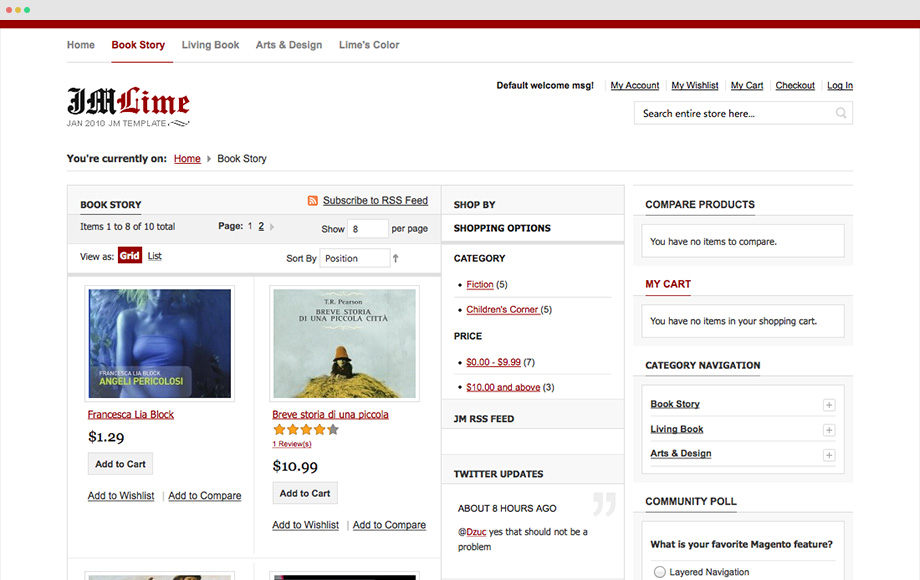Image resolution: width=920 pixels, height=580 pixels.
Task: Expand Arts & Design category plus icon
Action: [x=828, y=455]
